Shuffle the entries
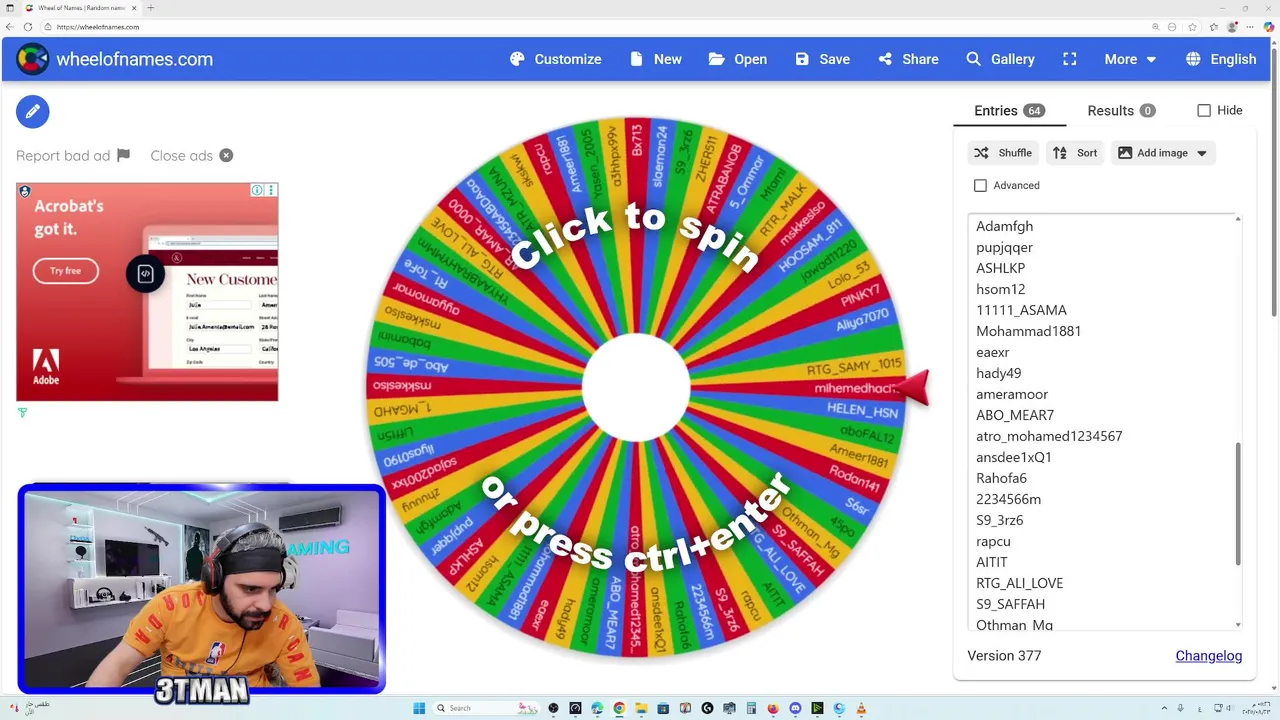1280x720 pixels. coord(1003,153)
